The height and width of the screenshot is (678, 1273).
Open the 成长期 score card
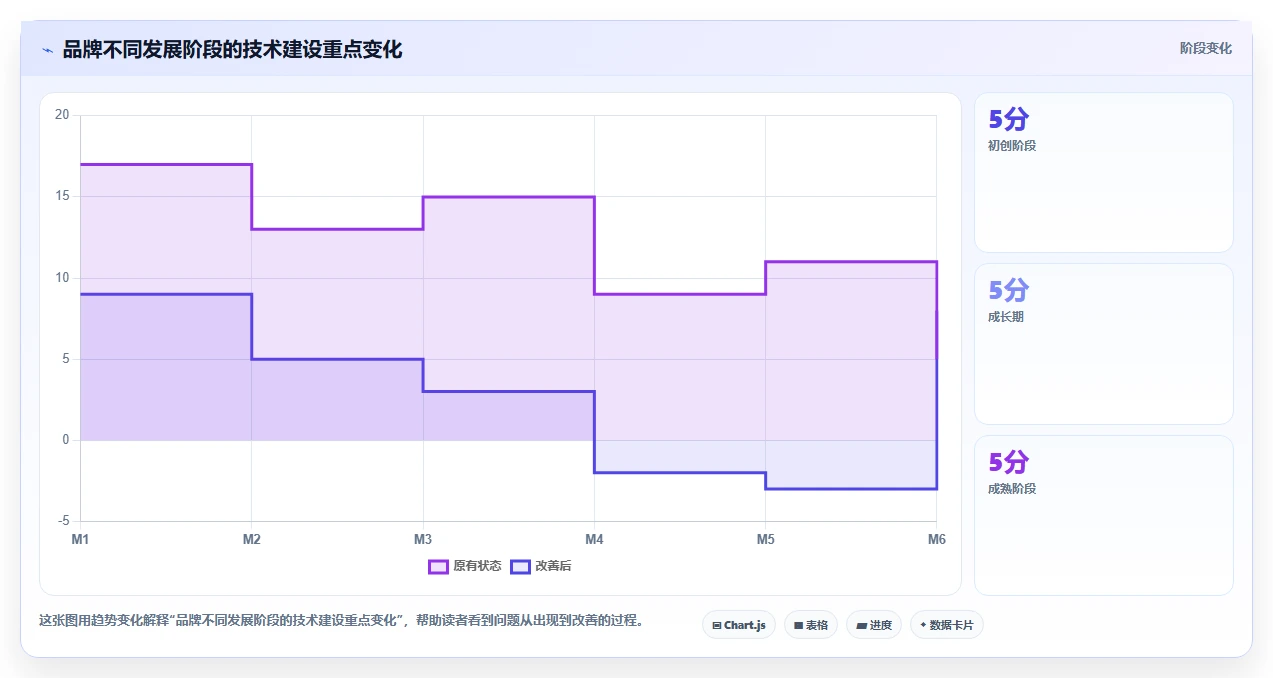tap(1104, 344)
